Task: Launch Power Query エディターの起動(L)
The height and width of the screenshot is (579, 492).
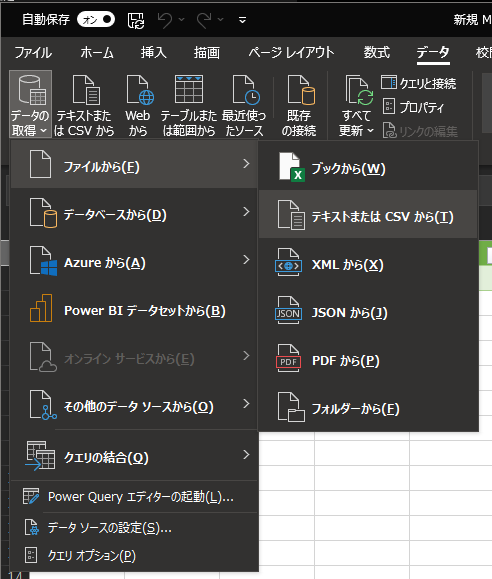Action: click(134, 497)
